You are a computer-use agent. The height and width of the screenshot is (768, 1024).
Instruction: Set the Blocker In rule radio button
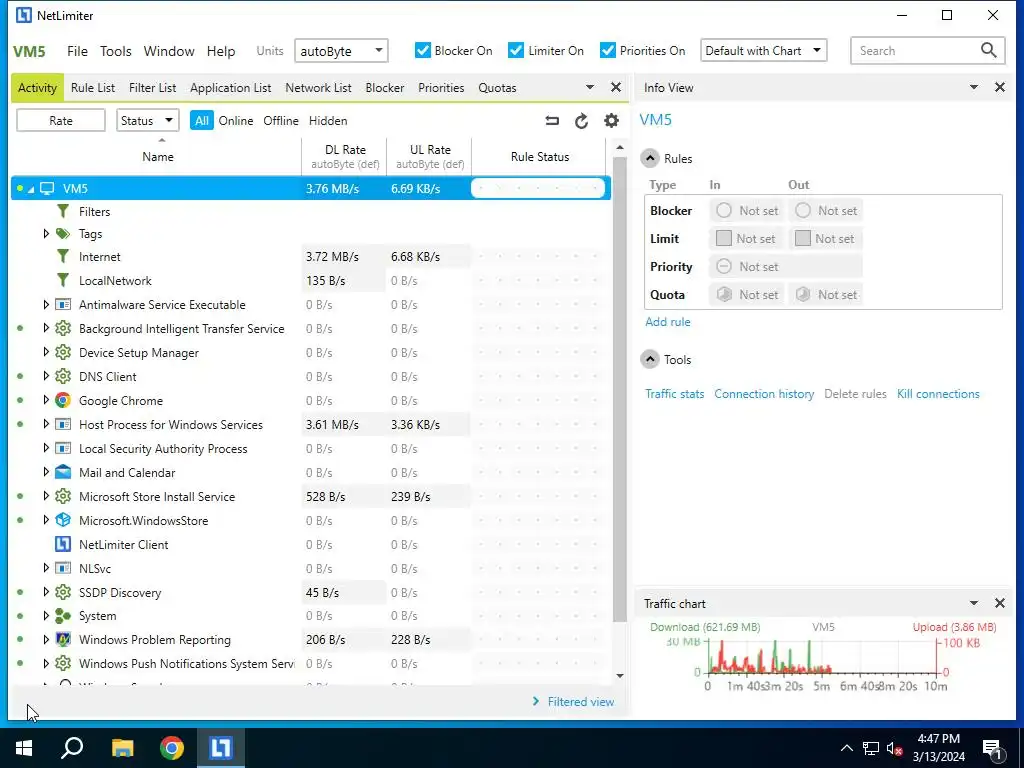(724, 210)
